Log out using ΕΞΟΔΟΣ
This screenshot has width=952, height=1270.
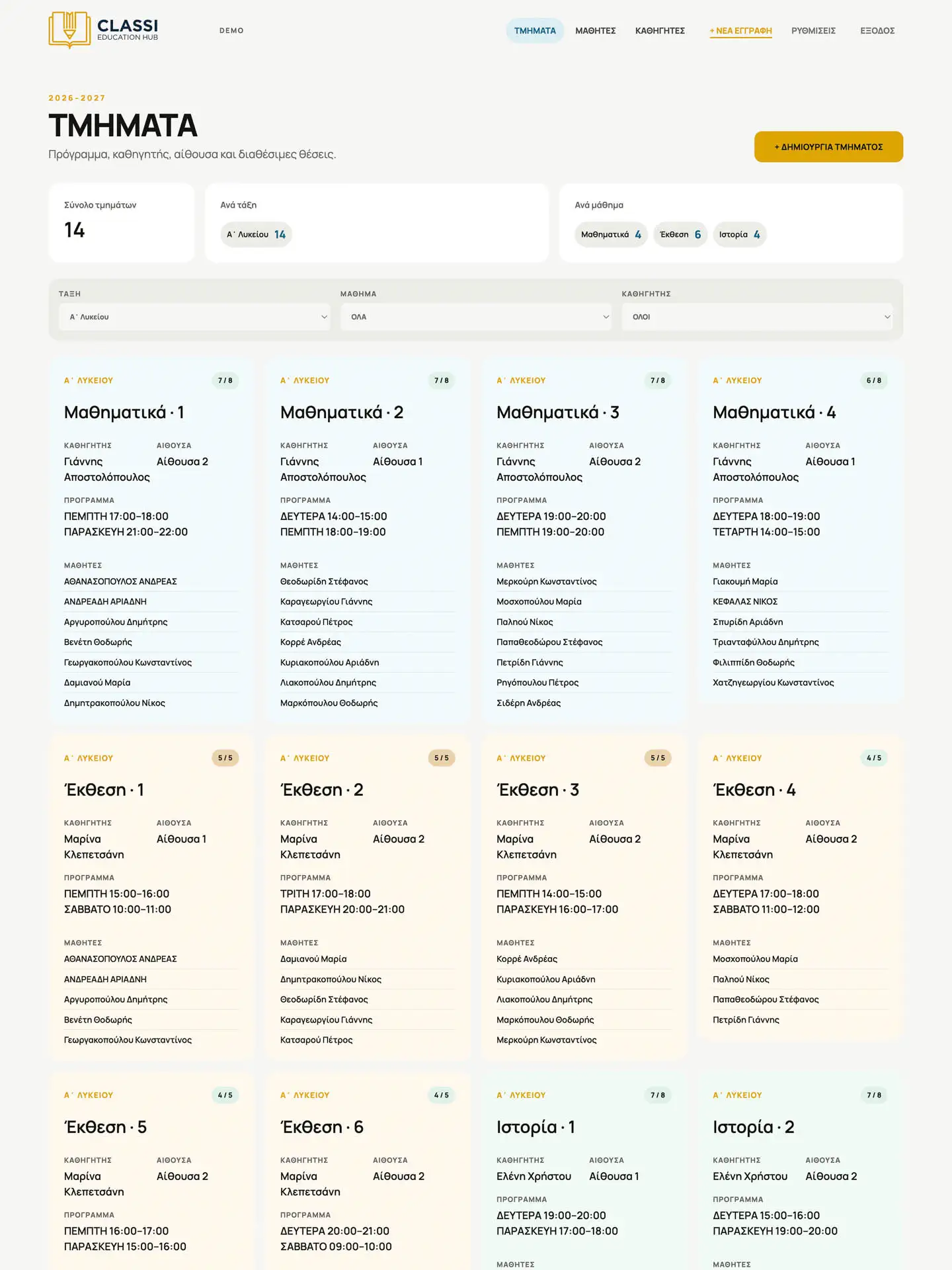click(877, 31)
